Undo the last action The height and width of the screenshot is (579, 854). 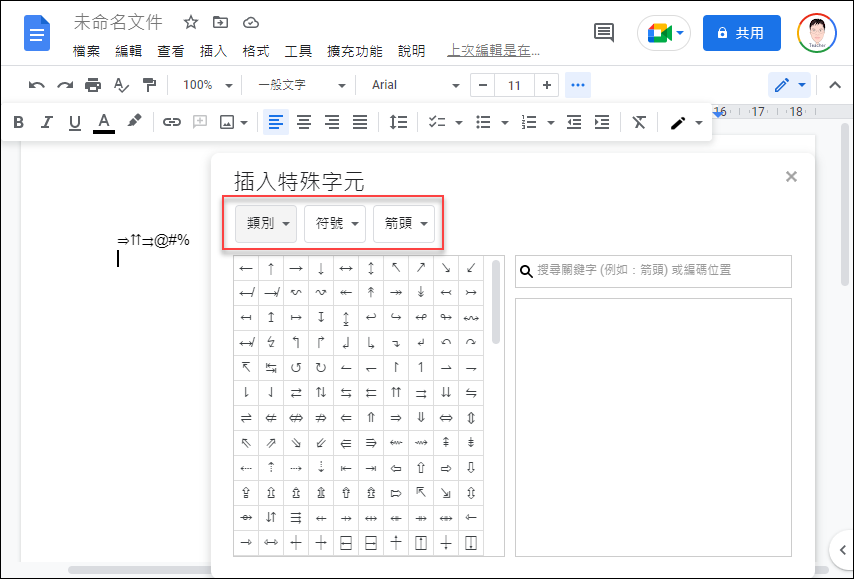(36, 85)
